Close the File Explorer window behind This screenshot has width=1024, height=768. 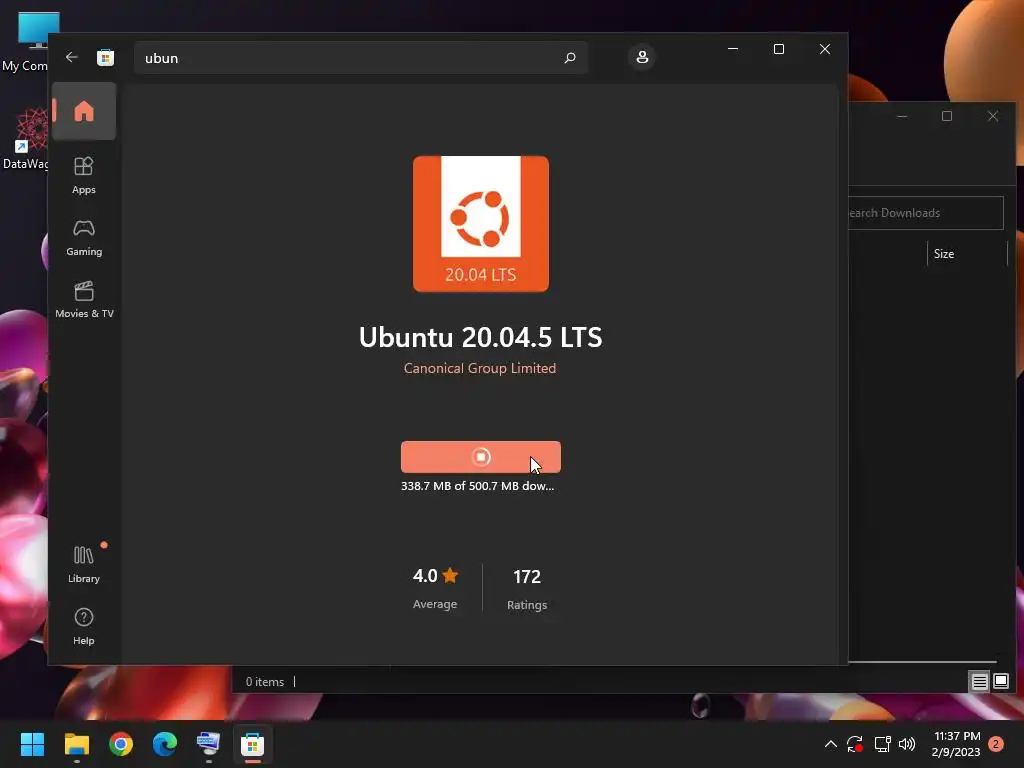(x=993, y=116)
